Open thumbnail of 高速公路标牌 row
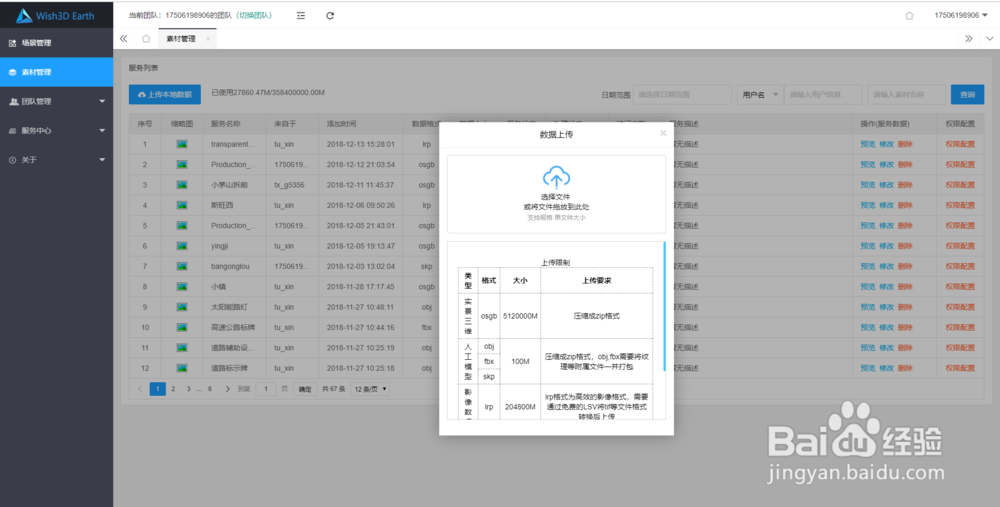This screenshot has width=1000, height=507. coord(182,328)
